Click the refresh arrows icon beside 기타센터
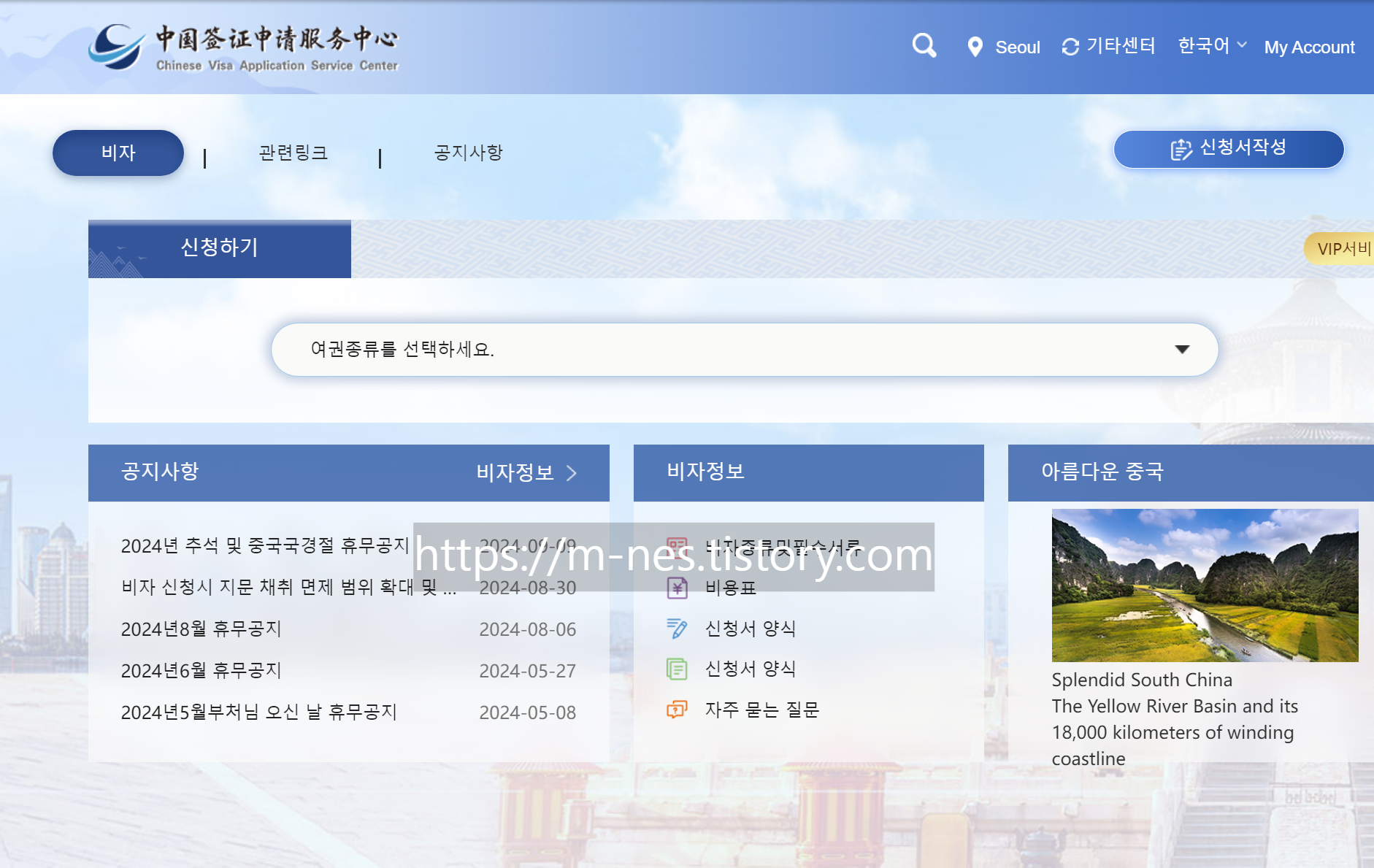 pos(1070,47)
